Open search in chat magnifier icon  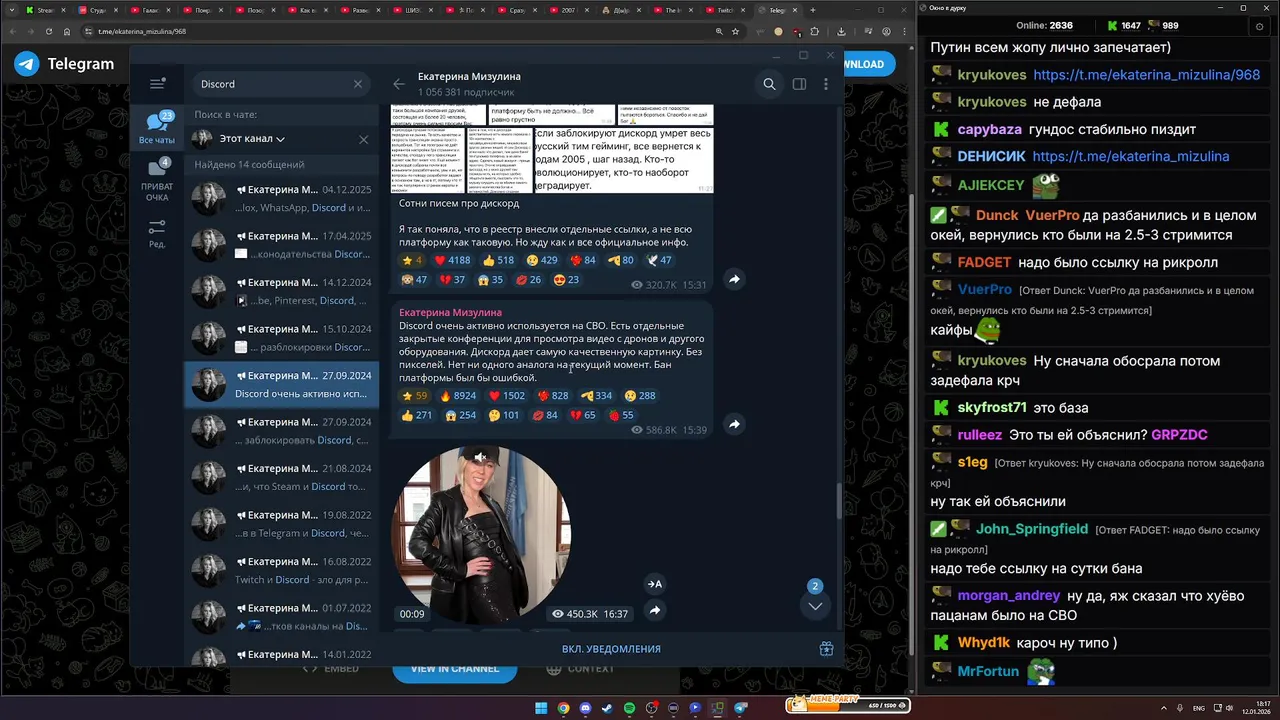(x=769, y=84)
